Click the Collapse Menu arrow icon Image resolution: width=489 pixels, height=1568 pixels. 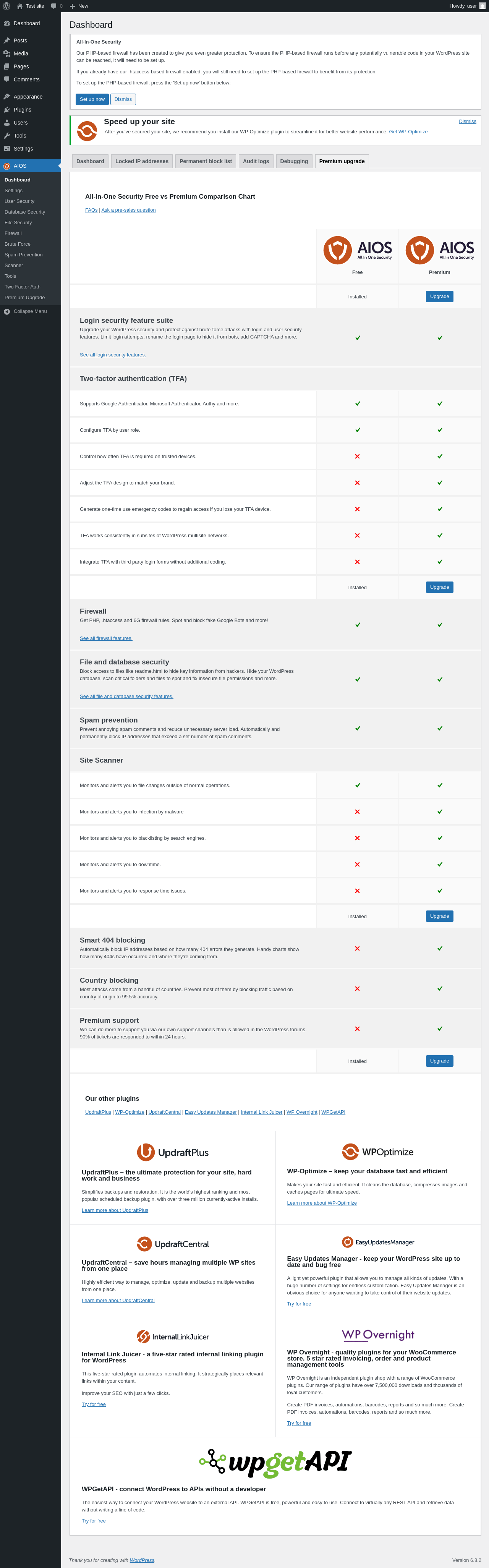pyautogui.click(x=7, y=311)
